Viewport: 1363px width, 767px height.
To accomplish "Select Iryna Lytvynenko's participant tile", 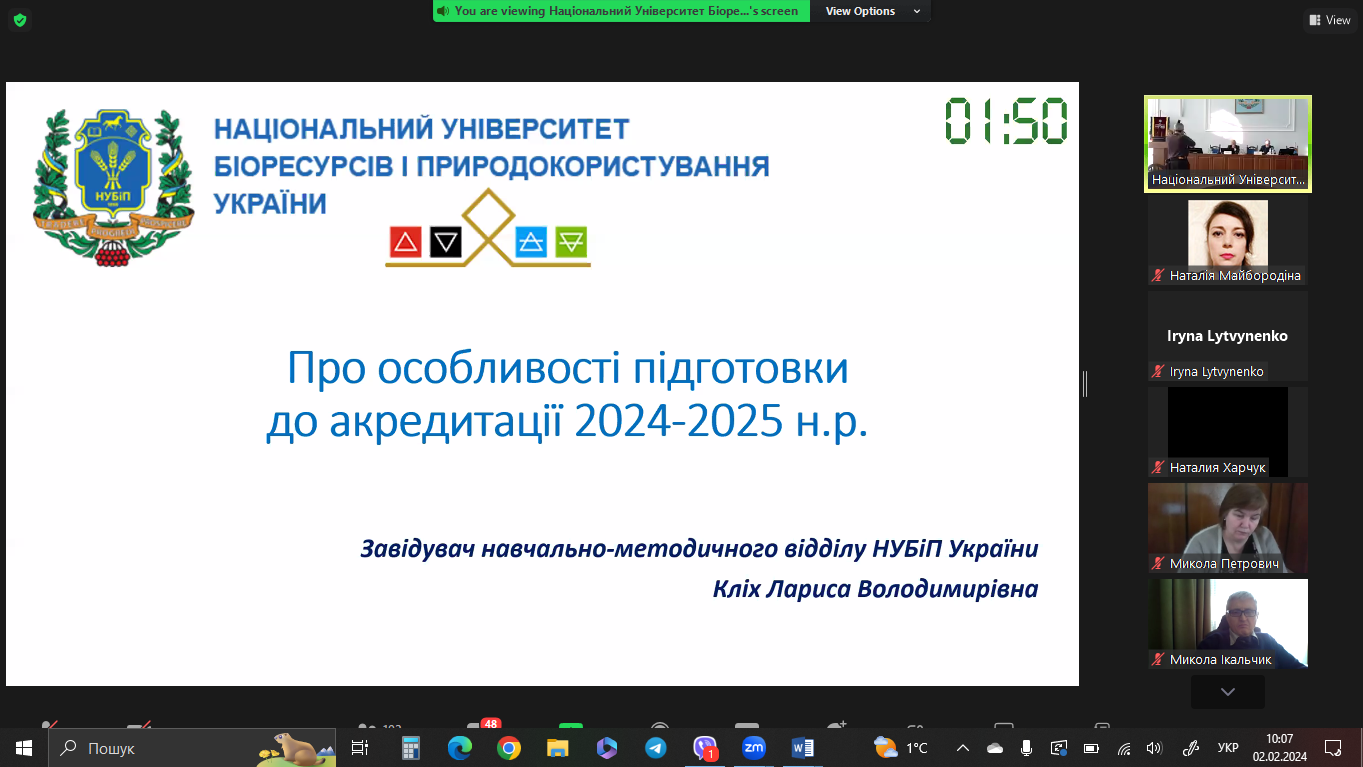I will click(x=1228, y=336).
